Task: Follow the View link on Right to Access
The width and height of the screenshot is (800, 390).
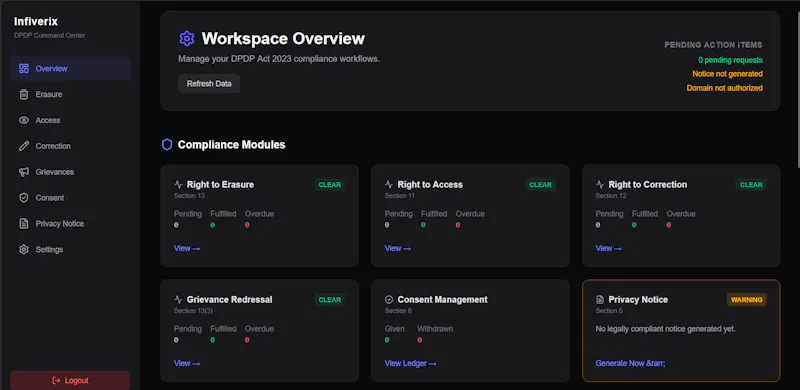Action: click(397, 248)
